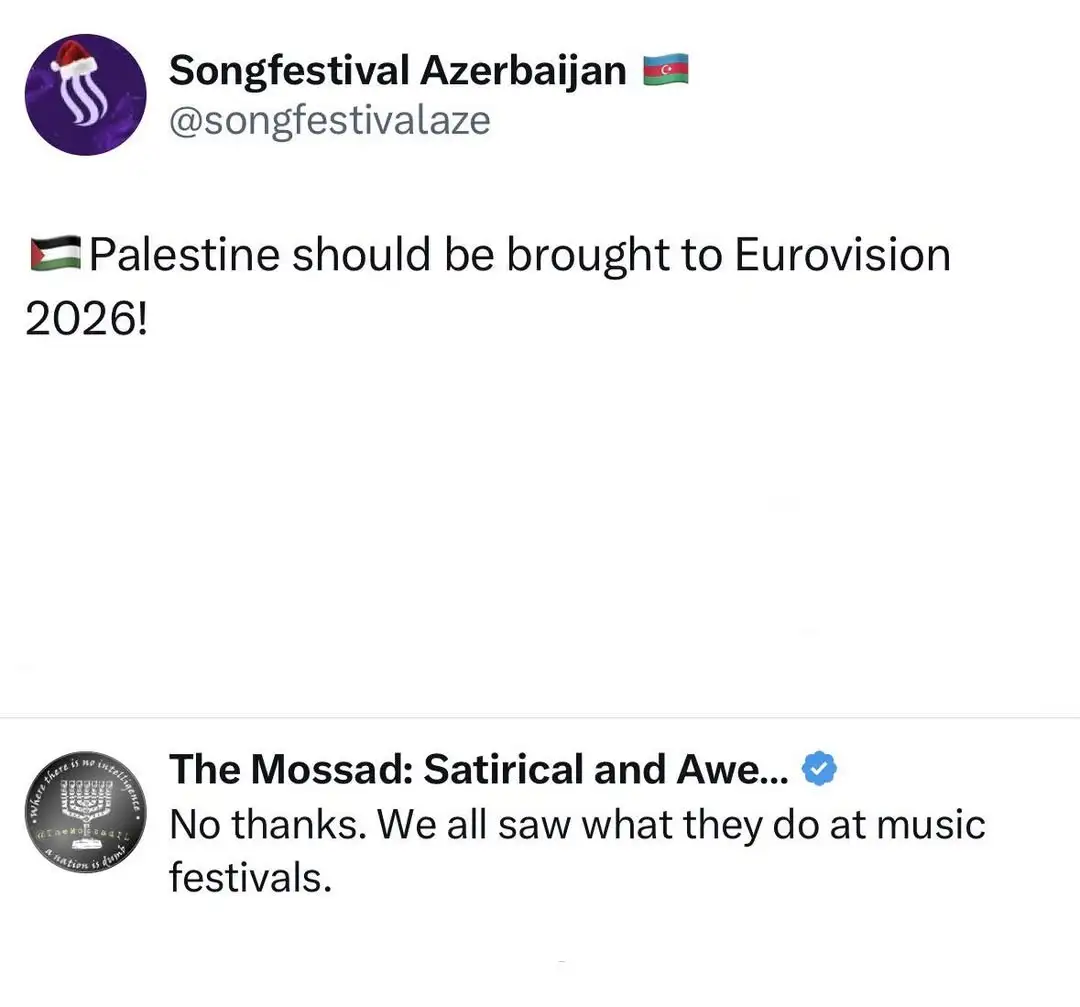This screenshot has width=1080, height=1007.
Task: Click the truncated ellipsis in the Mossad name
Action: coord(775,775)
